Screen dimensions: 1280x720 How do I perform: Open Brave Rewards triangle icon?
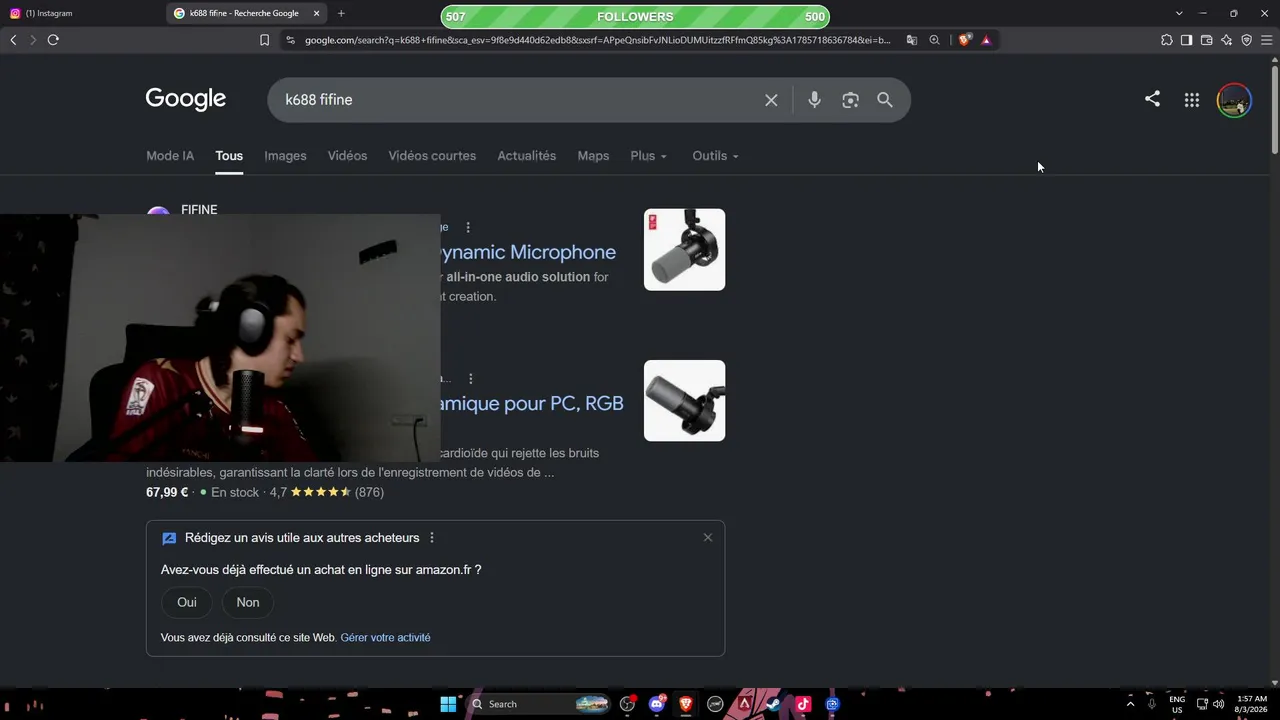pyautogui.click(x=986, y=40)
